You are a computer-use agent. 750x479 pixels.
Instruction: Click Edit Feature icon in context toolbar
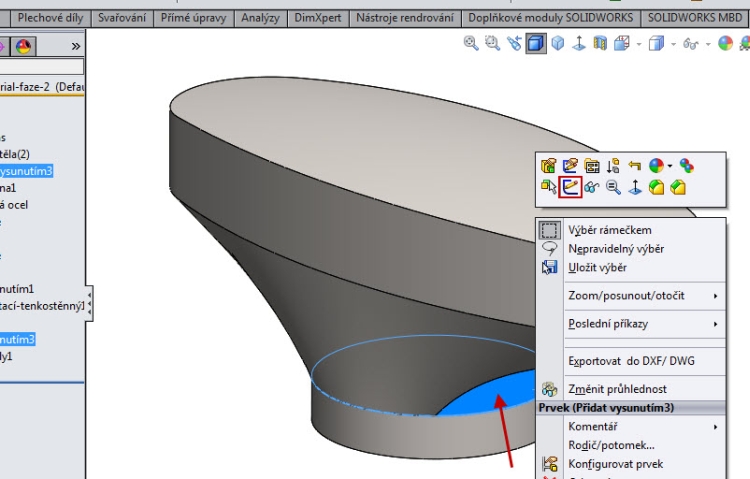click(x=549, y=166)
